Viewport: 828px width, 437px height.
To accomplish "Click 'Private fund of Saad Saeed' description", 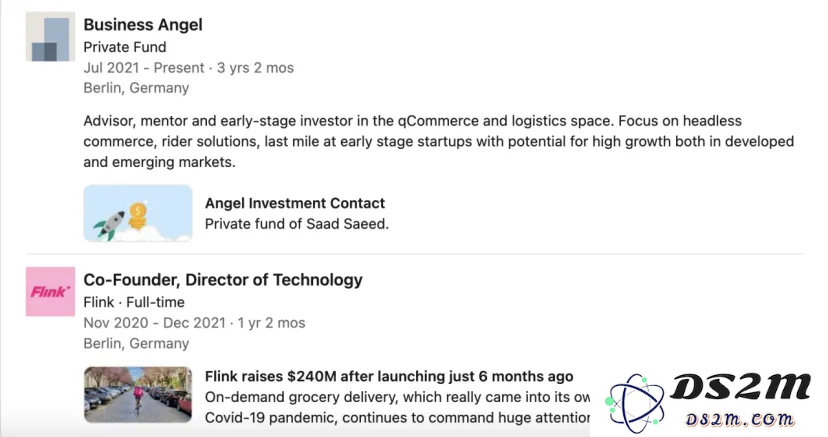I will (x=297, y=224).
